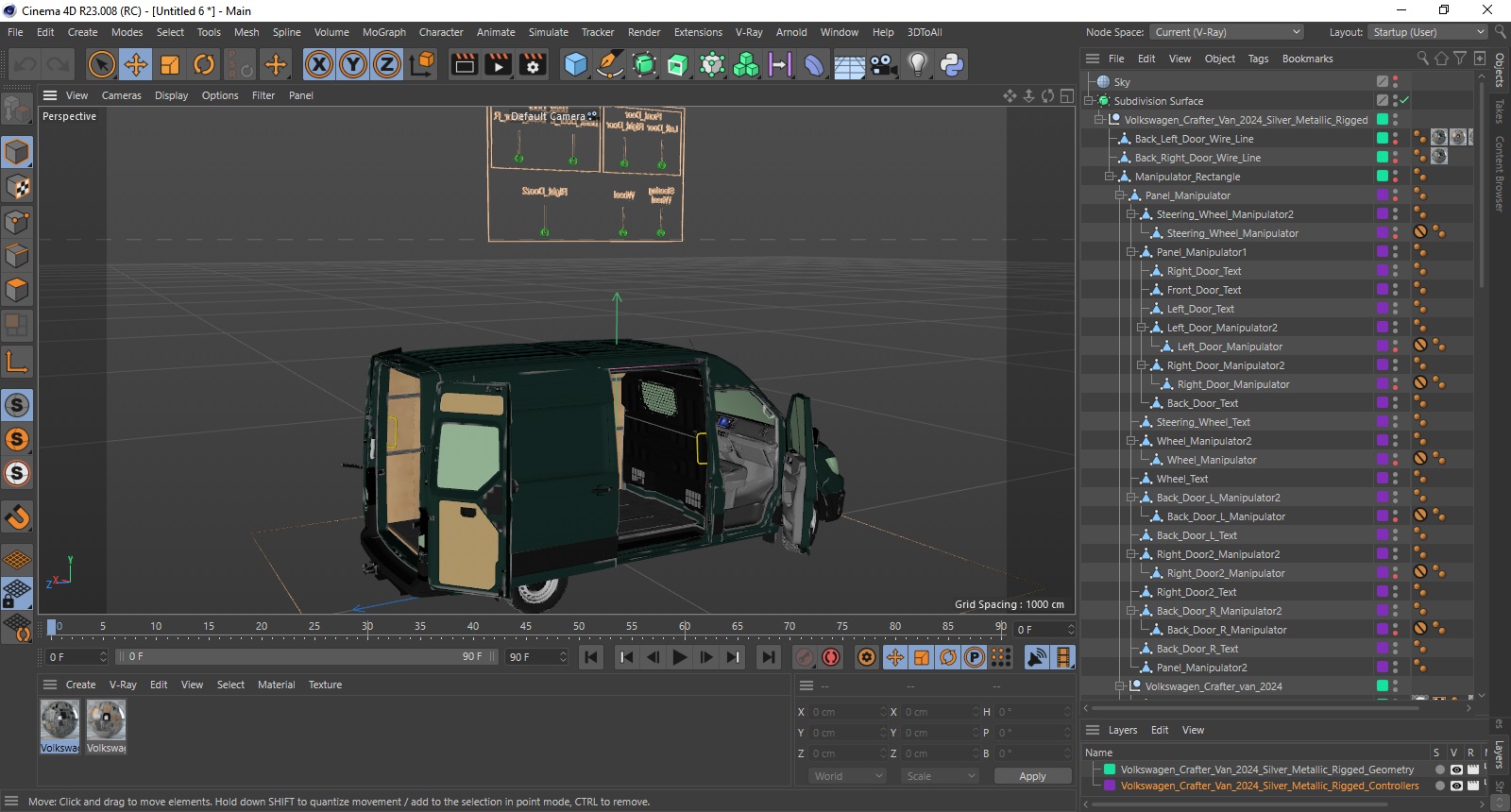Go to end of animation
Image resolution: width=1511 pixels, height=812 pixels.
769,657
